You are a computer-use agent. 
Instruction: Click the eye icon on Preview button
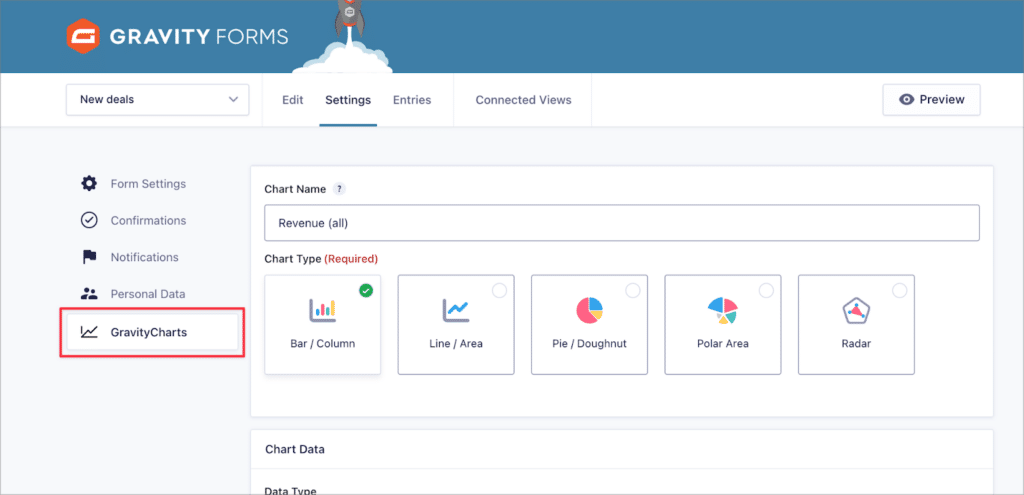pyautogui.click(x=906, y=100)
